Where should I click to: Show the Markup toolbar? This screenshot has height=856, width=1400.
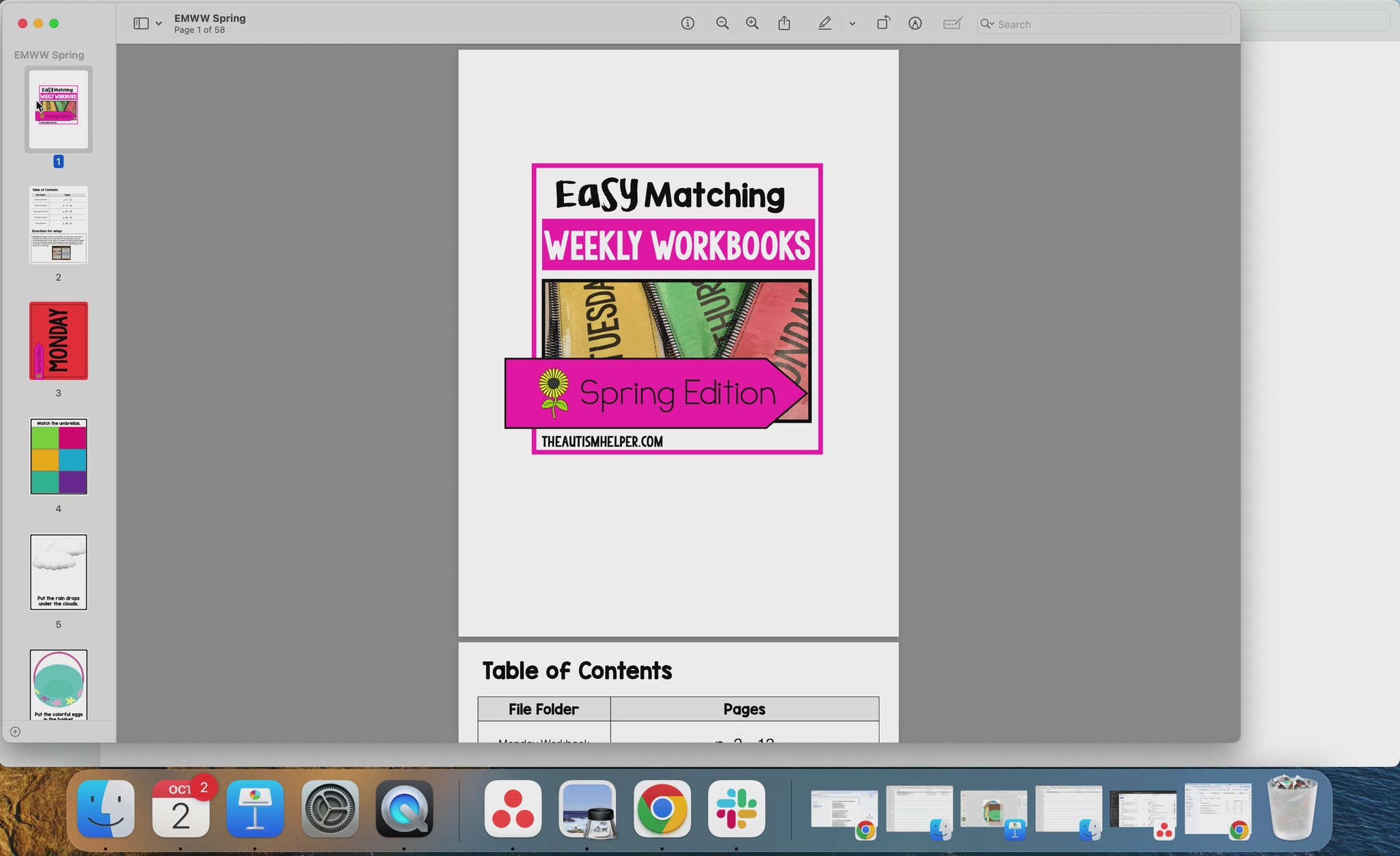pos(915,23)
